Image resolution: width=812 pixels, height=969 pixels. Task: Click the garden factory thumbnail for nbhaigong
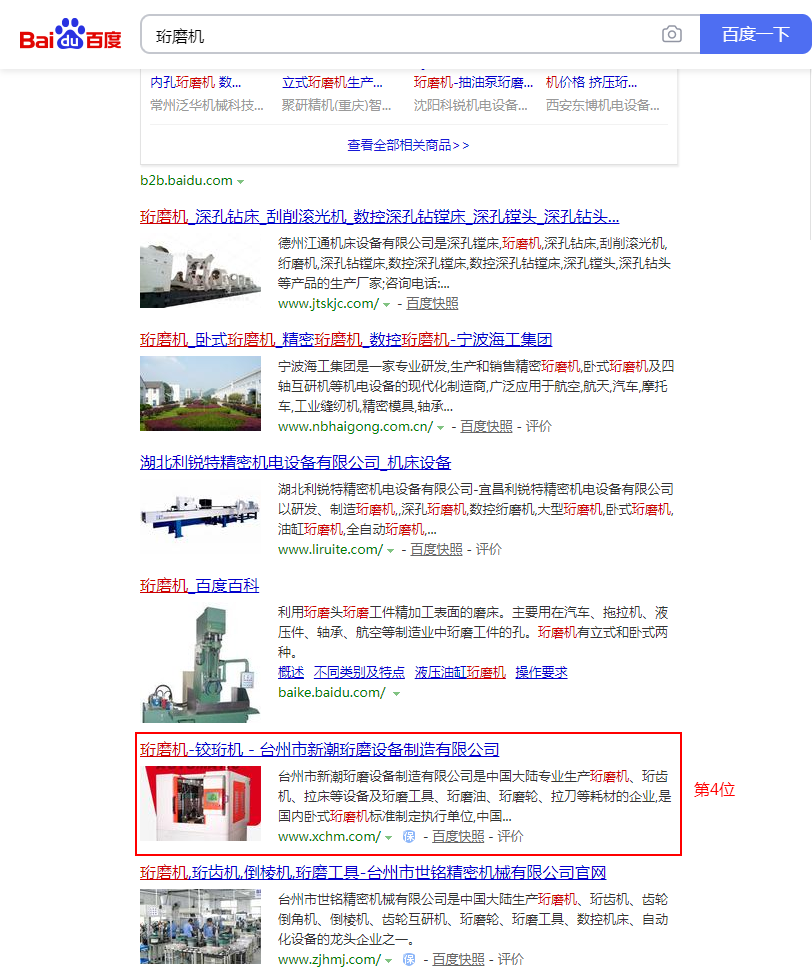200,393
